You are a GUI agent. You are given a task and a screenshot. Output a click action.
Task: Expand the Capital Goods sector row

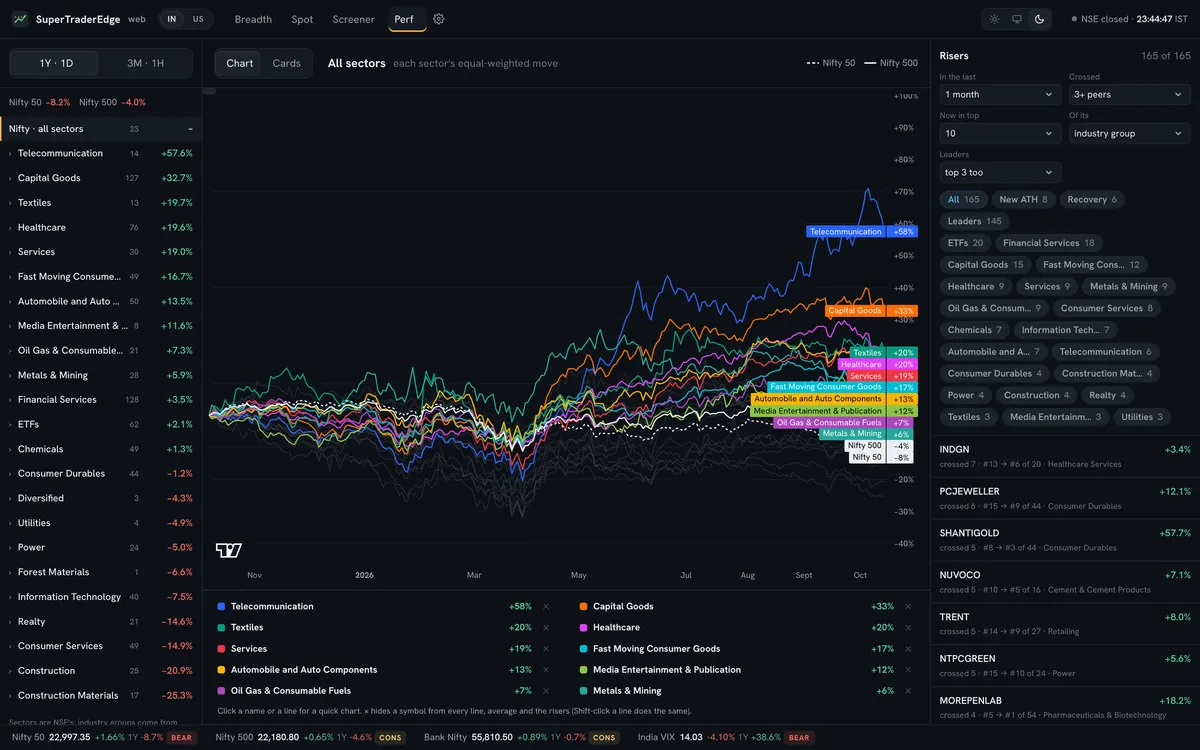[100, 178]
